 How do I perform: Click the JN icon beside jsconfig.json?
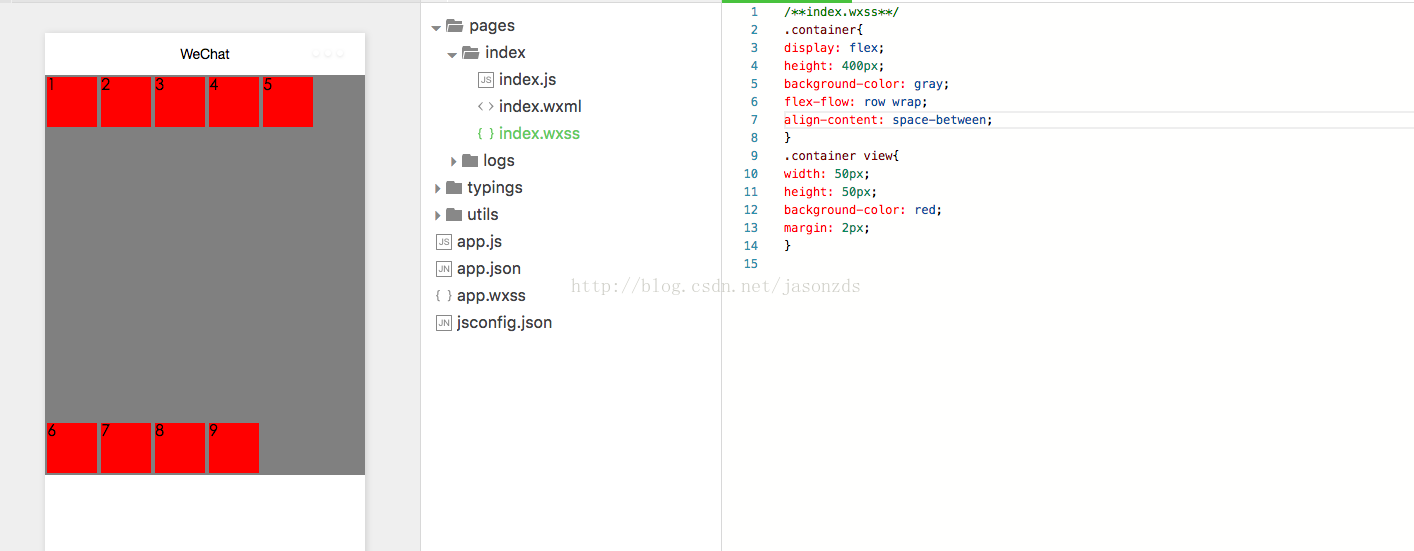tap(444, 323)
